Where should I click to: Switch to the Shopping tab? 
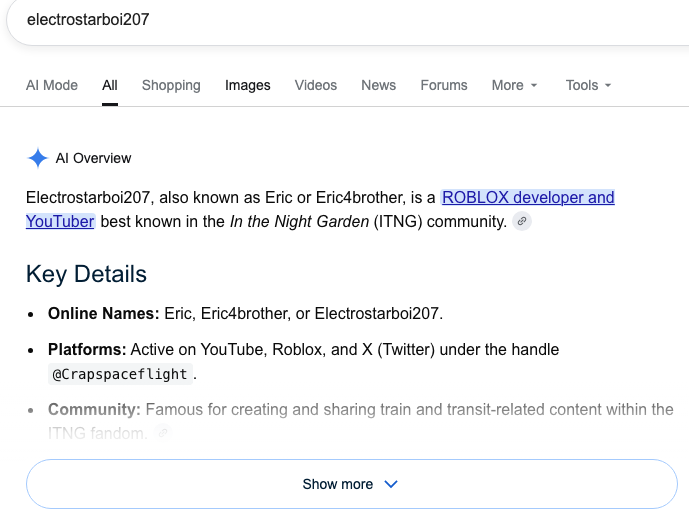(171, 85)
